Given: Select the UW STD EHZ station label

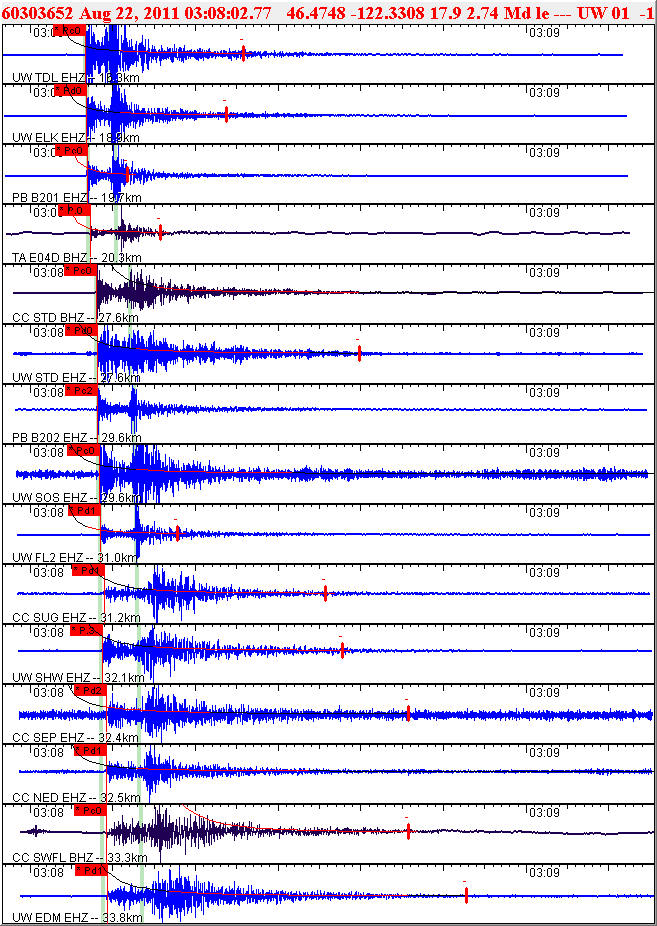Looking at the screenshot, I should (76, 377).
